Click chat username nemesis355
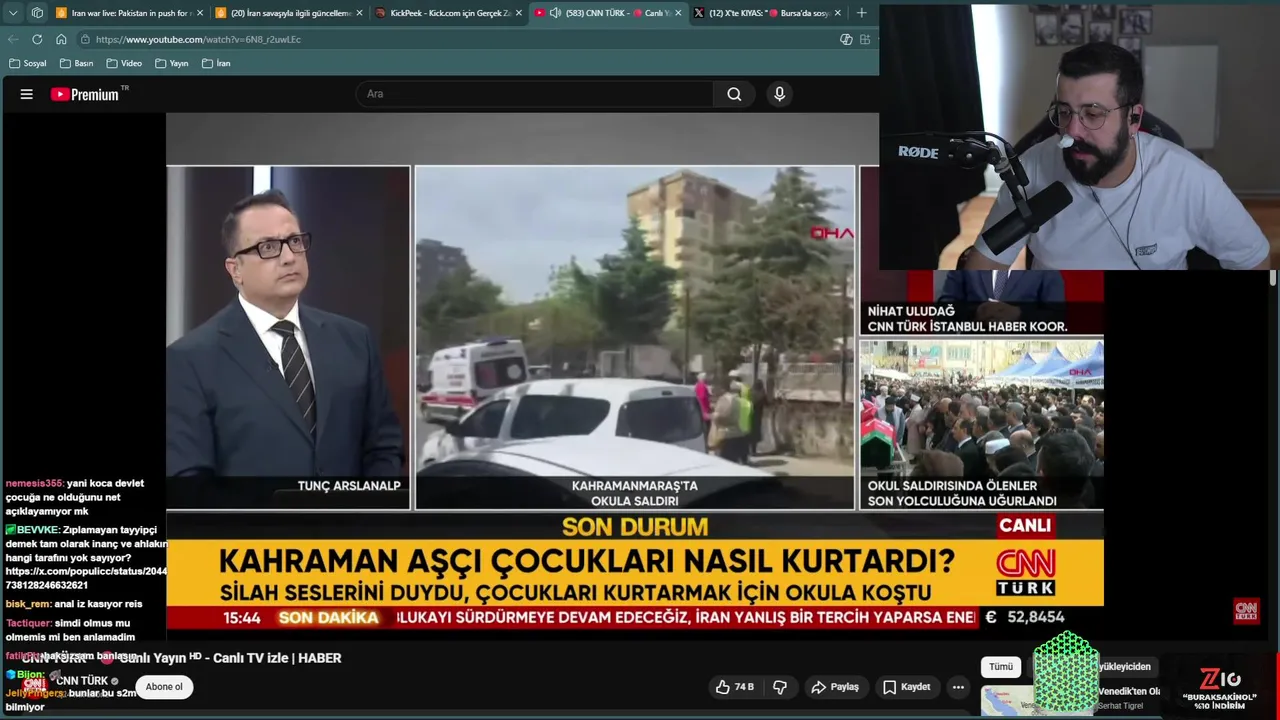1280x720 pixels. pos(34,483)
